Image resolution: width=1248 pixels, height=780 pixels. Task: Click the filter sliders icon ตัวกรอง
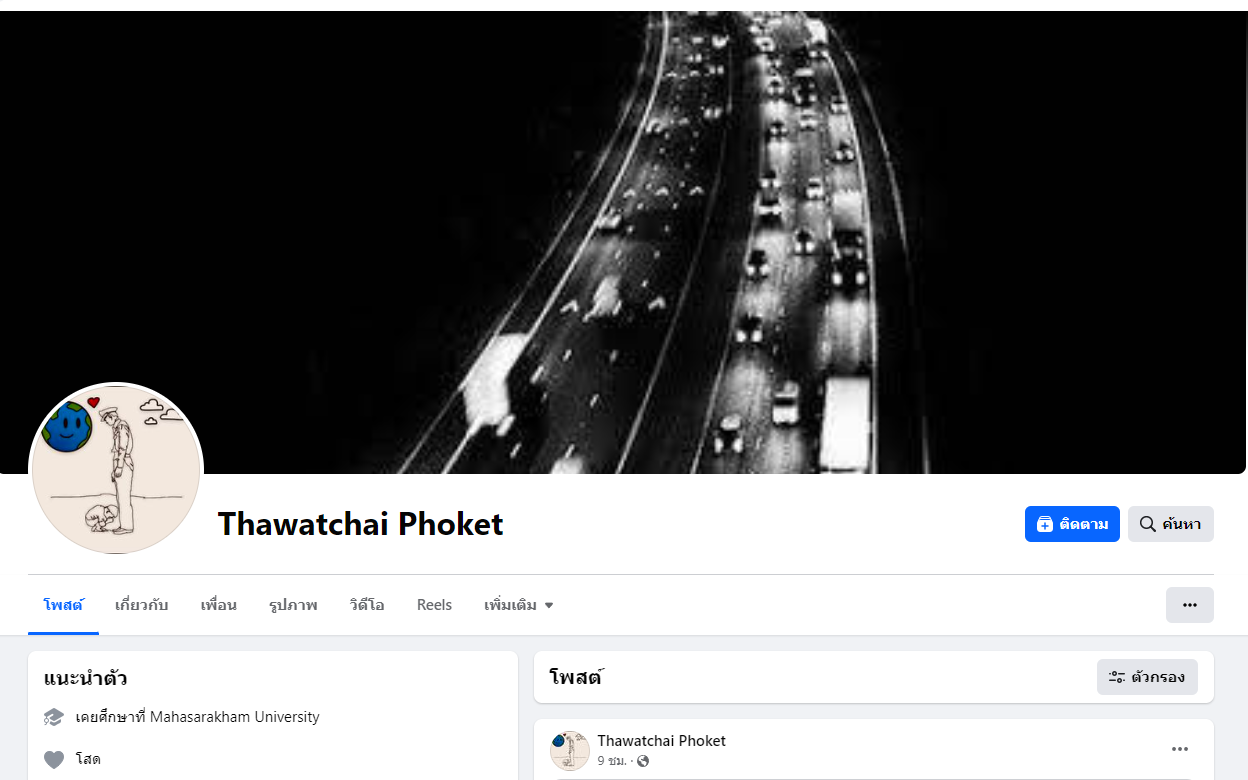pos(1117,677)
